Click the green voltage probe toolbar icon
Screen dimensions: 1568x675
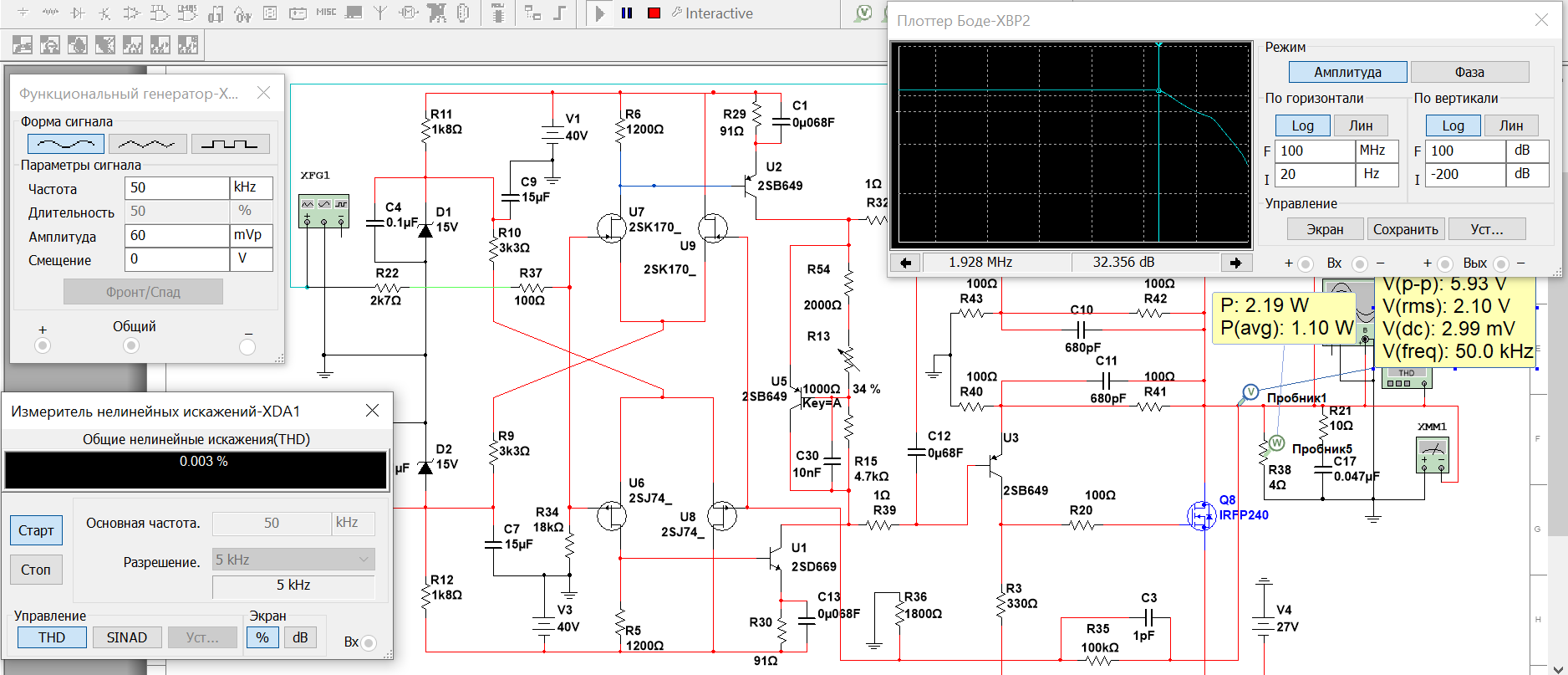[x=864, y=13]
